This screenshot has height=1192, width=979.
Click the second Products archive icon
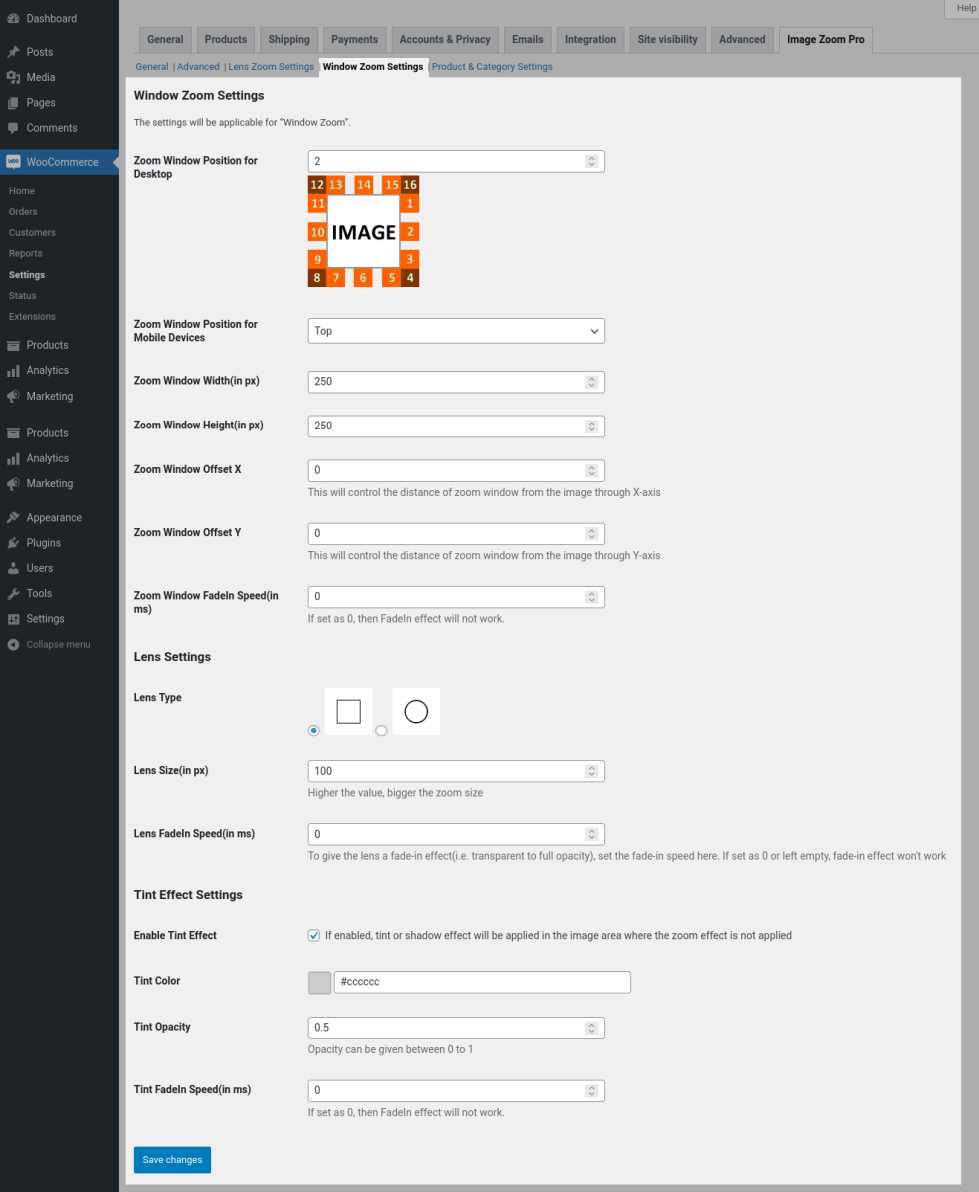[x=13, y=433]
